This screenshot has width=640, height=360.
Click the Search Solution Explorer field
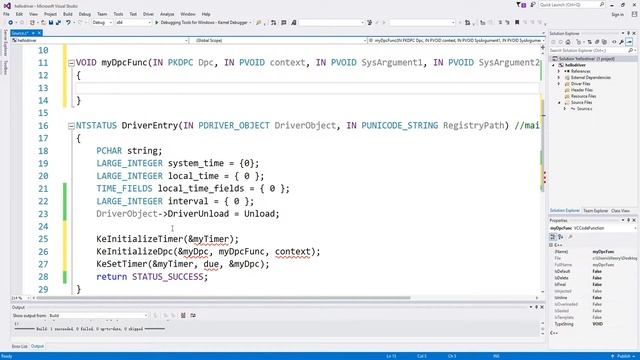(592, 50)
